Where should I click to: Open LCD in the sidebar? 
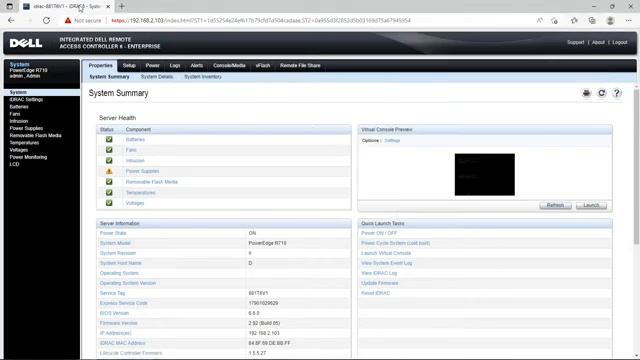click(x=14, y=164)
